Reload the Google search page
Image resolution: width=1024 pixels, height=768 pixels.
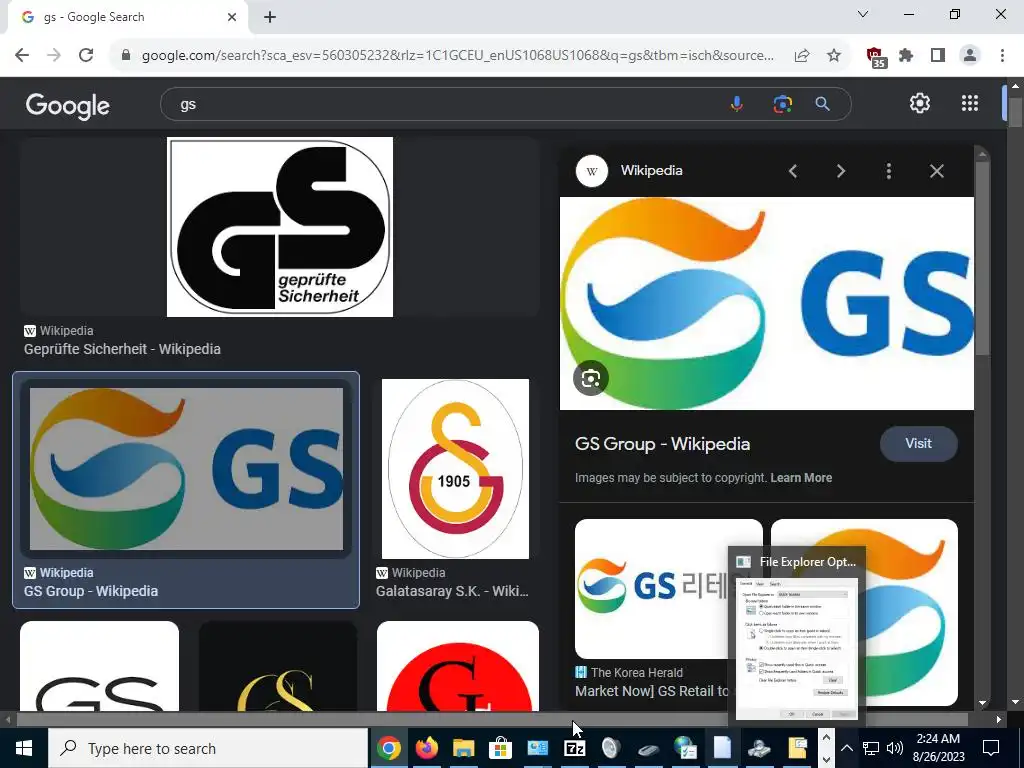pyautogui.click(x=86, y=56)
